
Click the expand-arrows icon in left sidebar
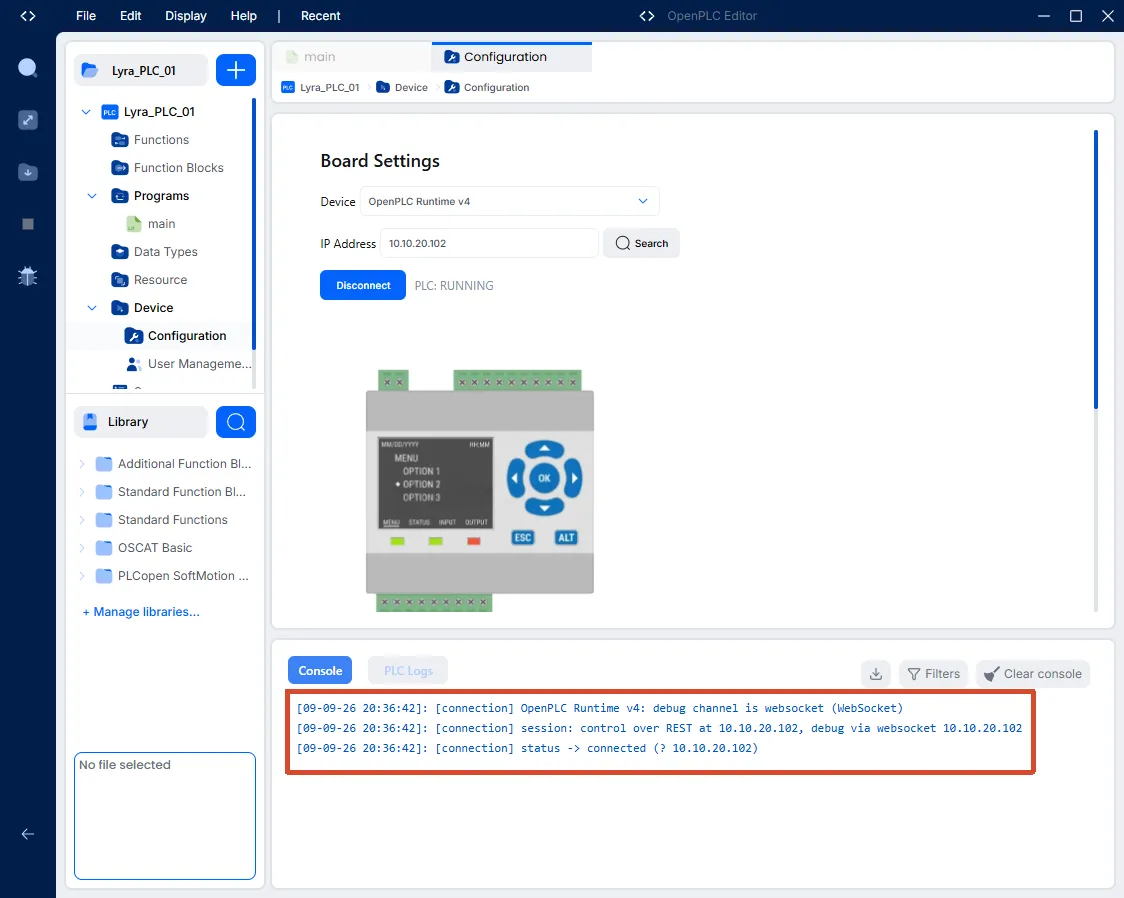point(27,120)
